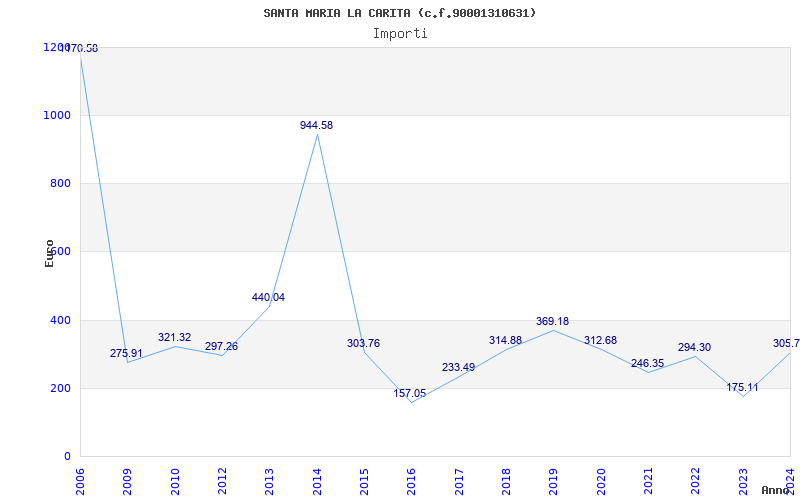This screenshot has width=800, height=500.
Task: Click the 294.30 data label
Action: [x=694, y=347]
